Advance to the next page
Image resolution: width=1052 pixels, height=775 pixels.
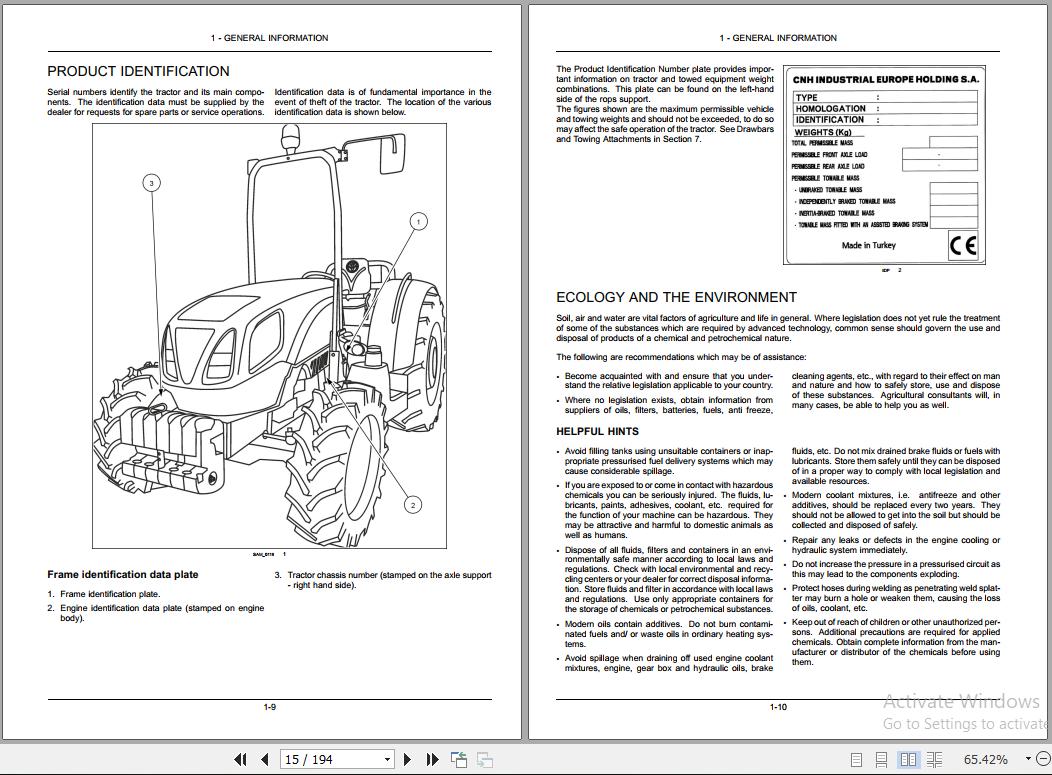(408, 760)
